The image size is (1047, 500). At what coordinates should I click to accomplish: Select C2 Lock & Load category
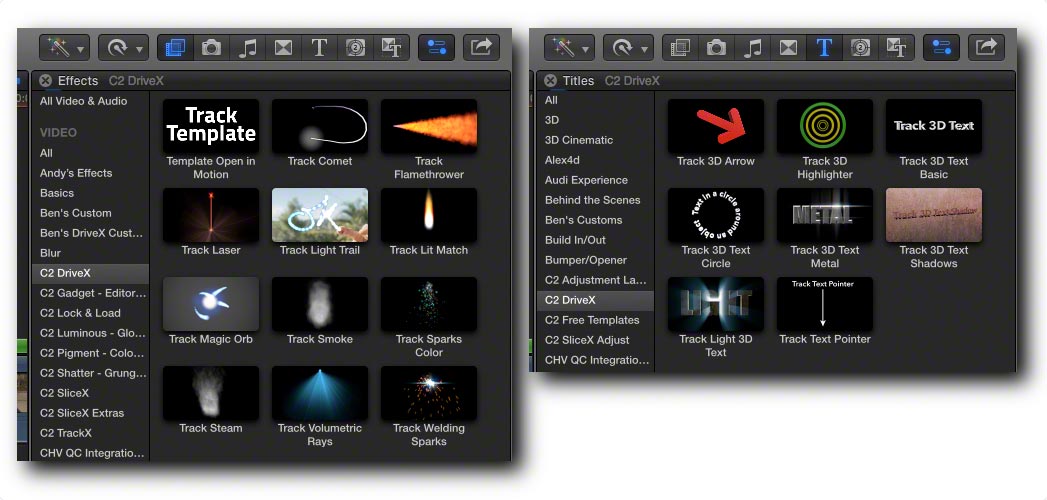pyautogui.click(x=80, y=313)
